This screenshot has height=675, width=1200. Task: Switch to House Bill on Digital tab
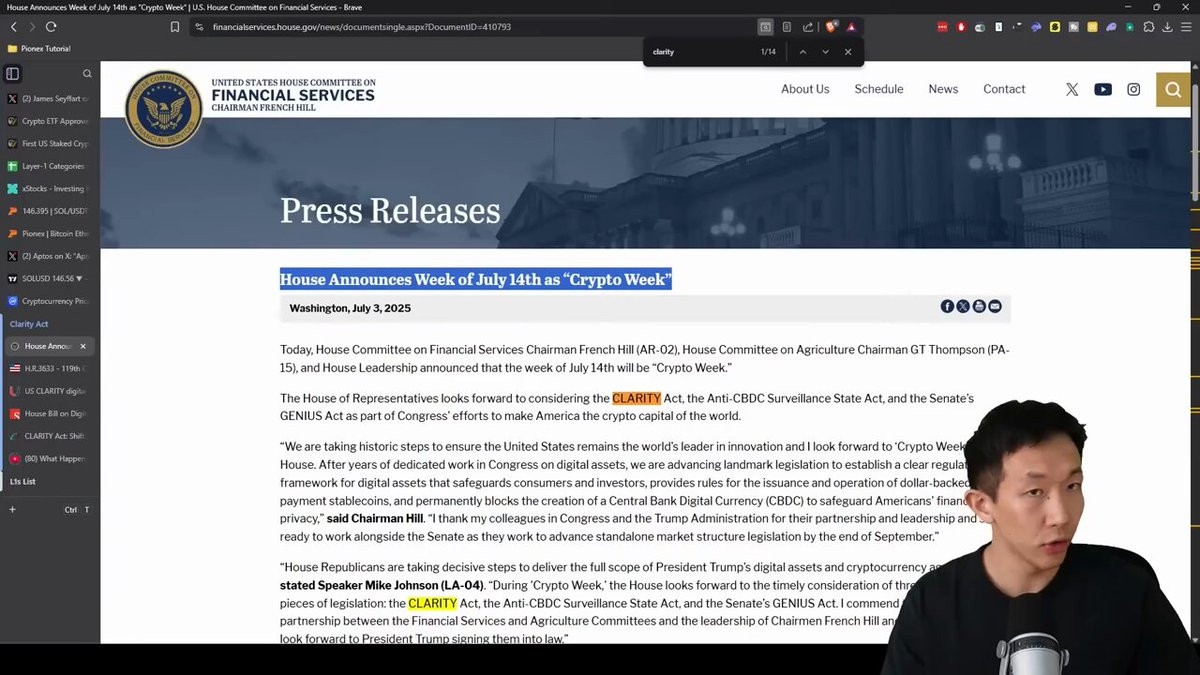(49, 414)
